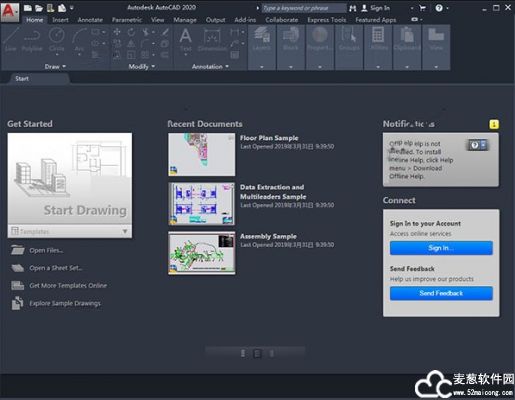Image resolution: width=515 pixels, height=400 pixels.
Task: Expand the Help menu dropdown arrow
Action: [448, 8]
